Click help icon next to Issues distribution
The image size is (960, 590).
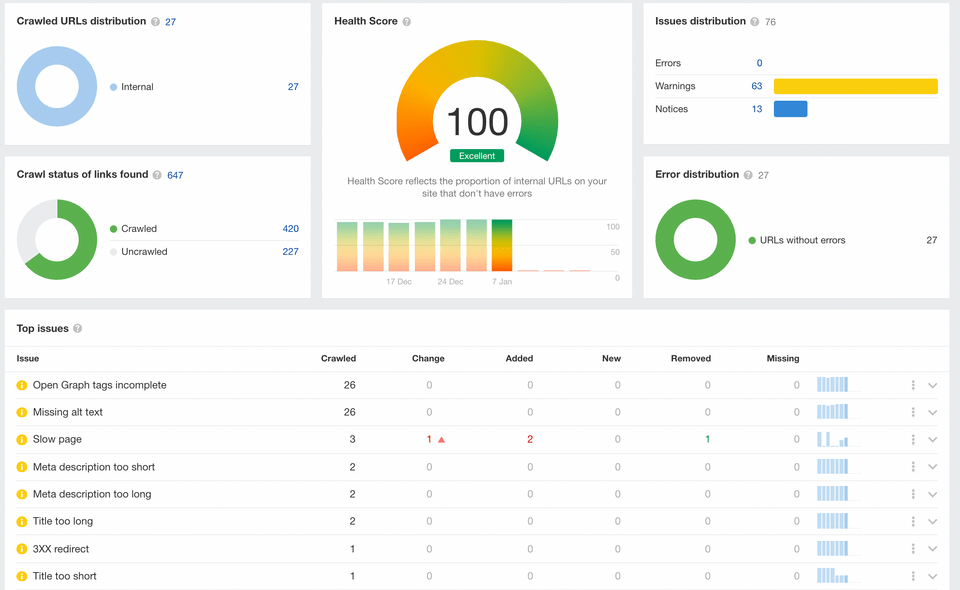click(x=755, y=22)
